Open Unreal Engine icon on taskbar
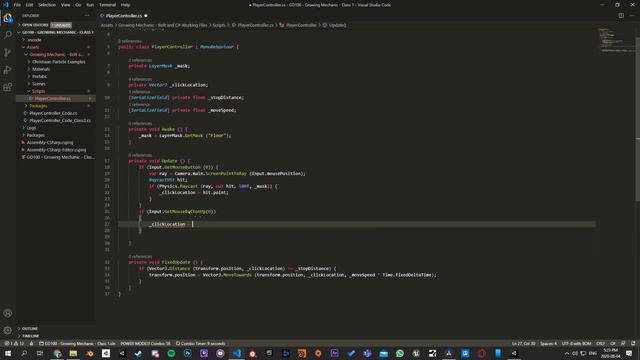Screen dimensions: 640x360 click(x=416, y=353)
